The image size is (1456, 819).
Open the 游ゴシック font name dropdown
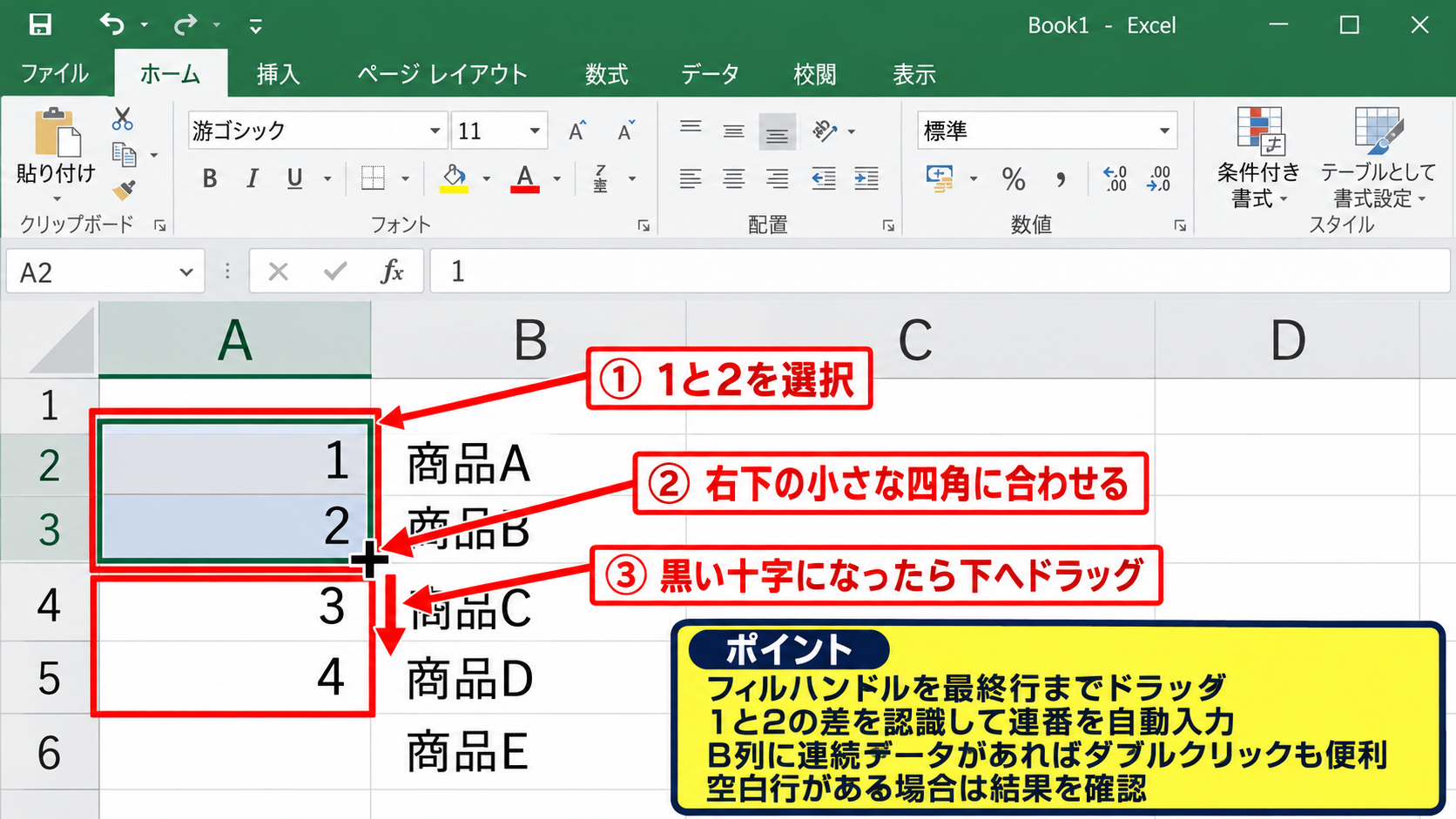pos(435,131)
